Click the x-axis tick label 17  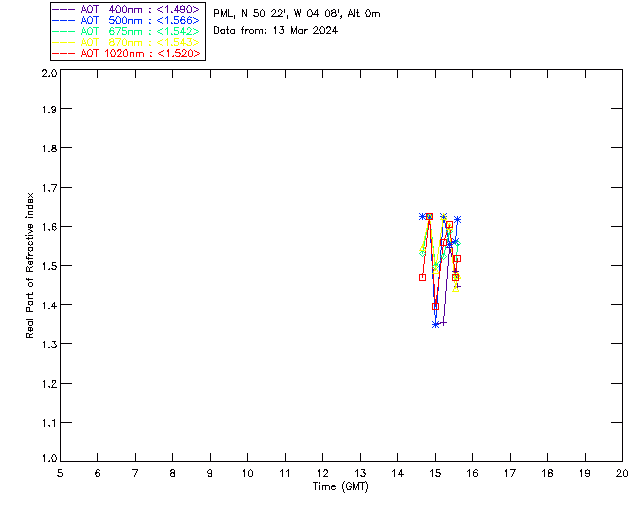(510, 473)
